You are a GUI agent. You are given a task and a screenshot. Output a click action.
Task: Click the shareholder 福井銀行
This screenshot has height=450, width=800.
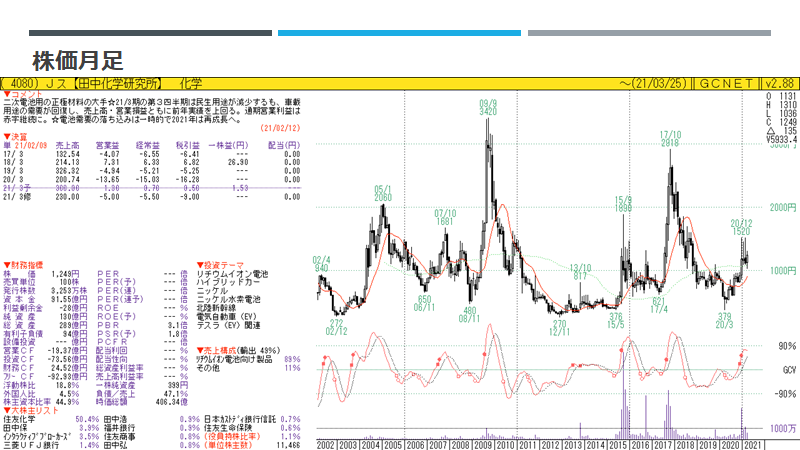pyautogui.click(x=119, y=428)
